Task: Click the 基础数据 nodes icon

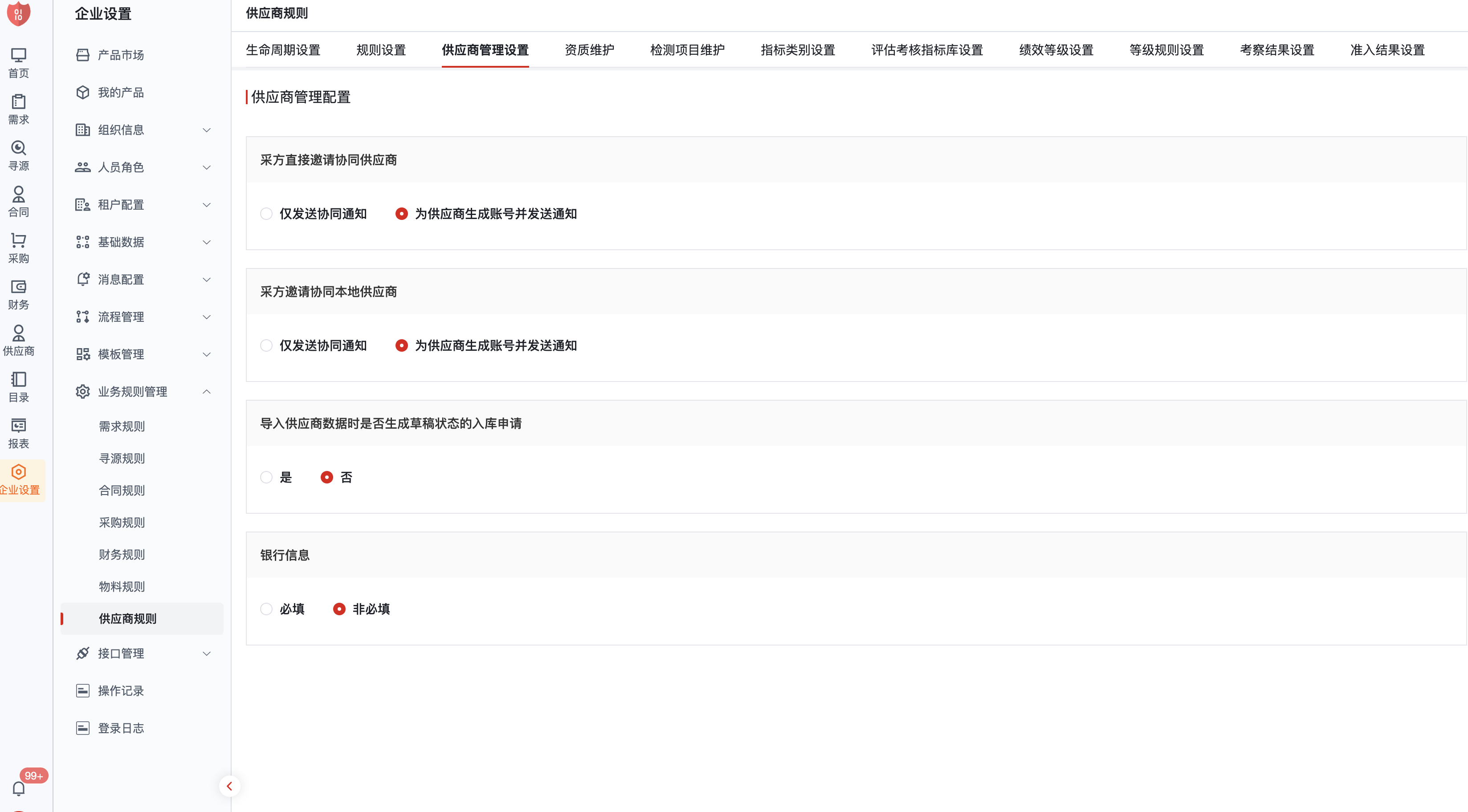Action: (83, 242)
